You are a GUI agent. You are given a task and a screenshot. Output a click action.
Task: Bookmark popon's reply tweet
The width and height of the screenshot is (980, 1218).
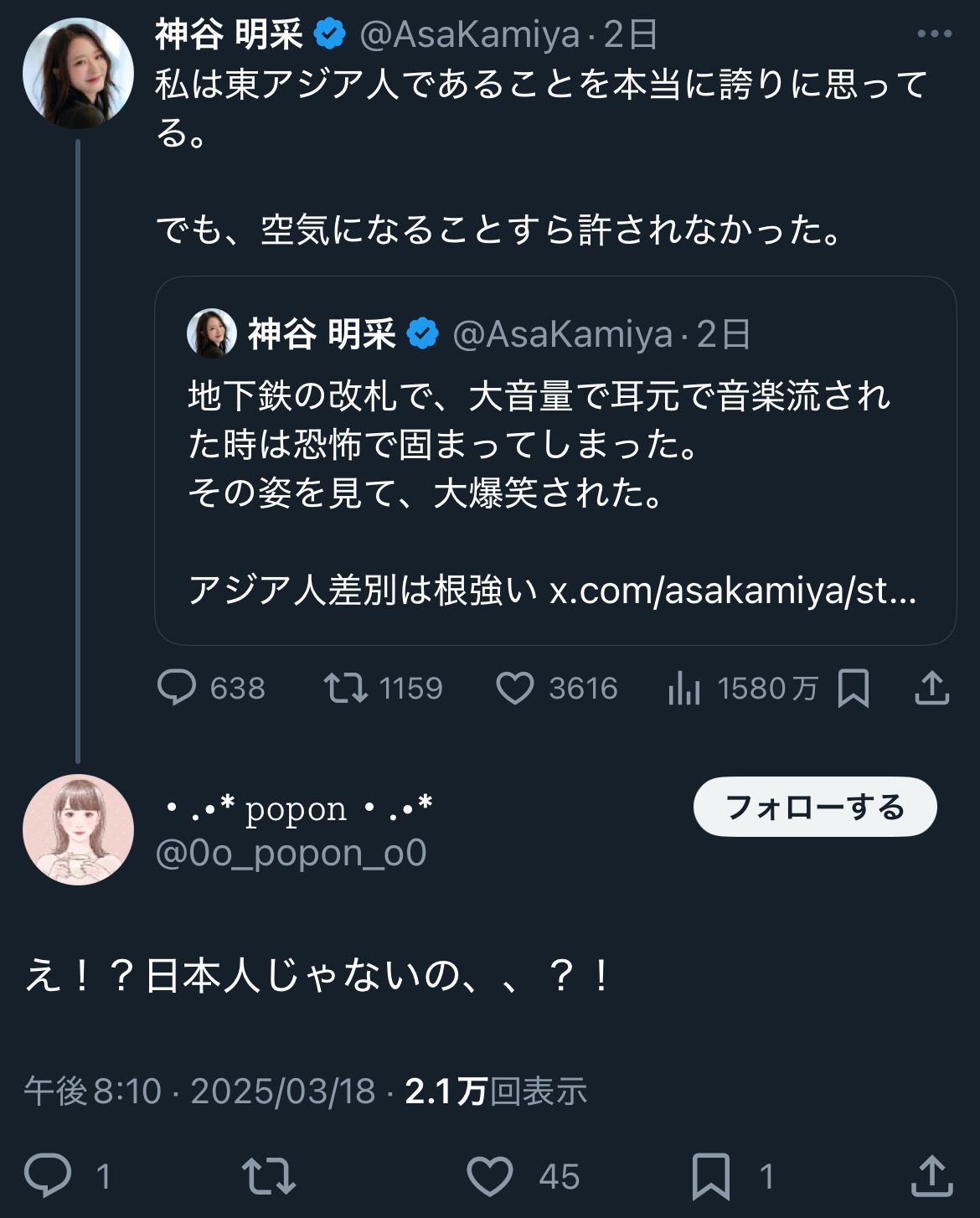(710, 1175)
